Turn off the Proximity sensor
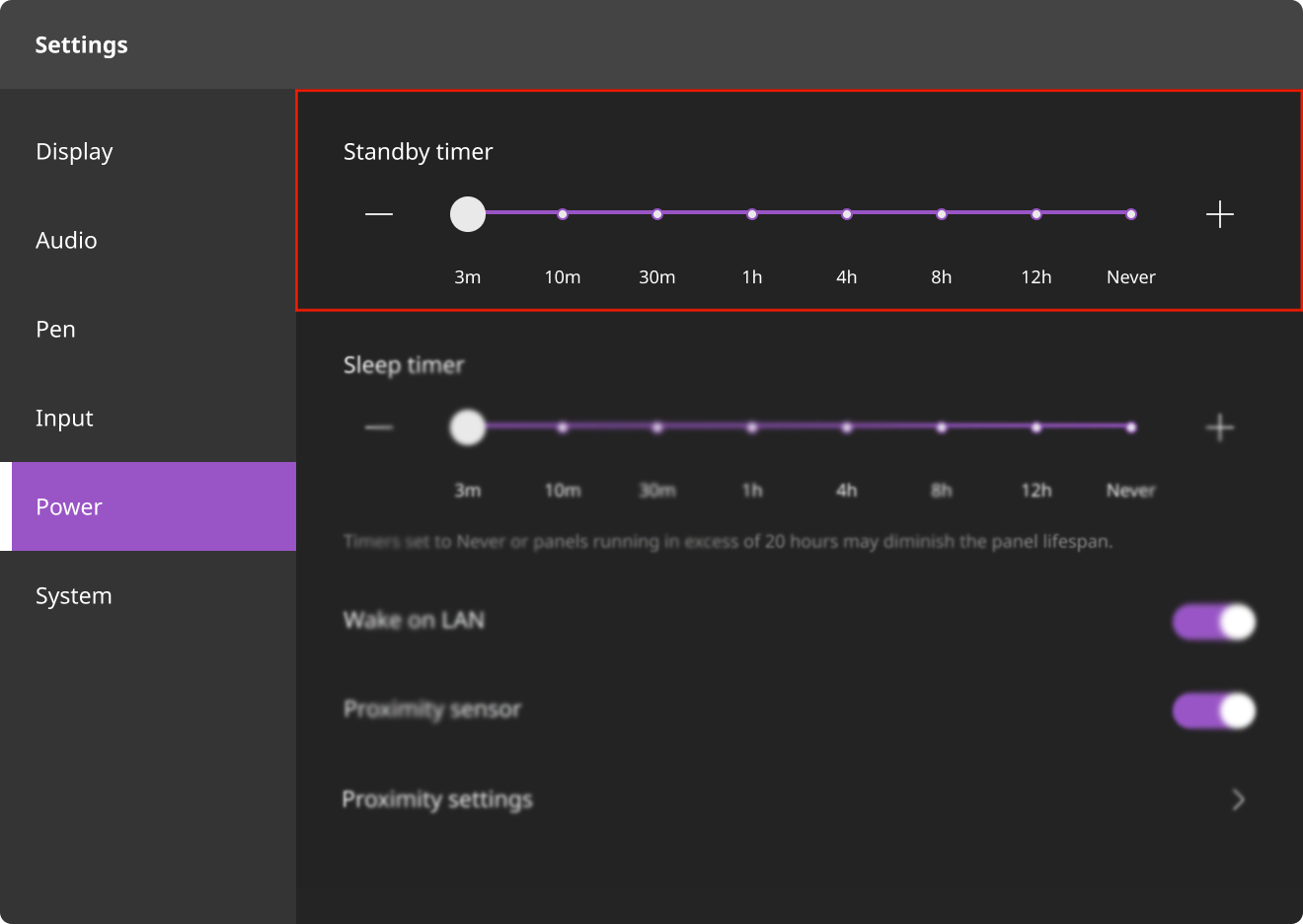 pos(1214,710)
